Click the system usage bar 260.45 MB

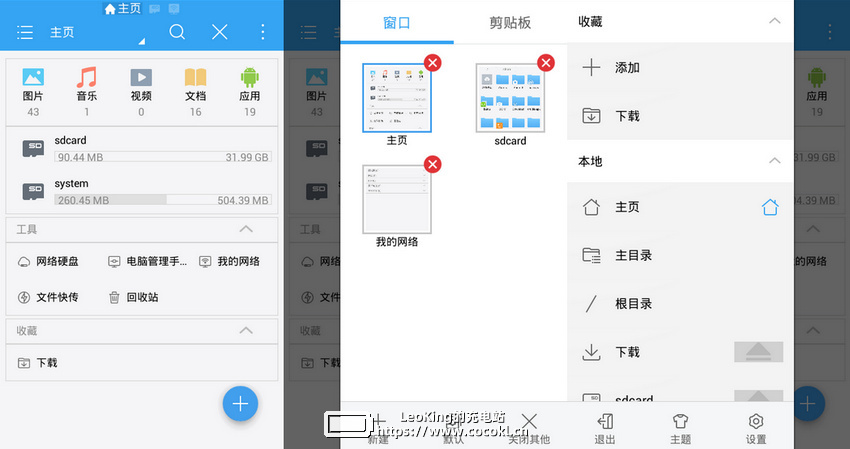pyautogui.click(x=163, y=200)
